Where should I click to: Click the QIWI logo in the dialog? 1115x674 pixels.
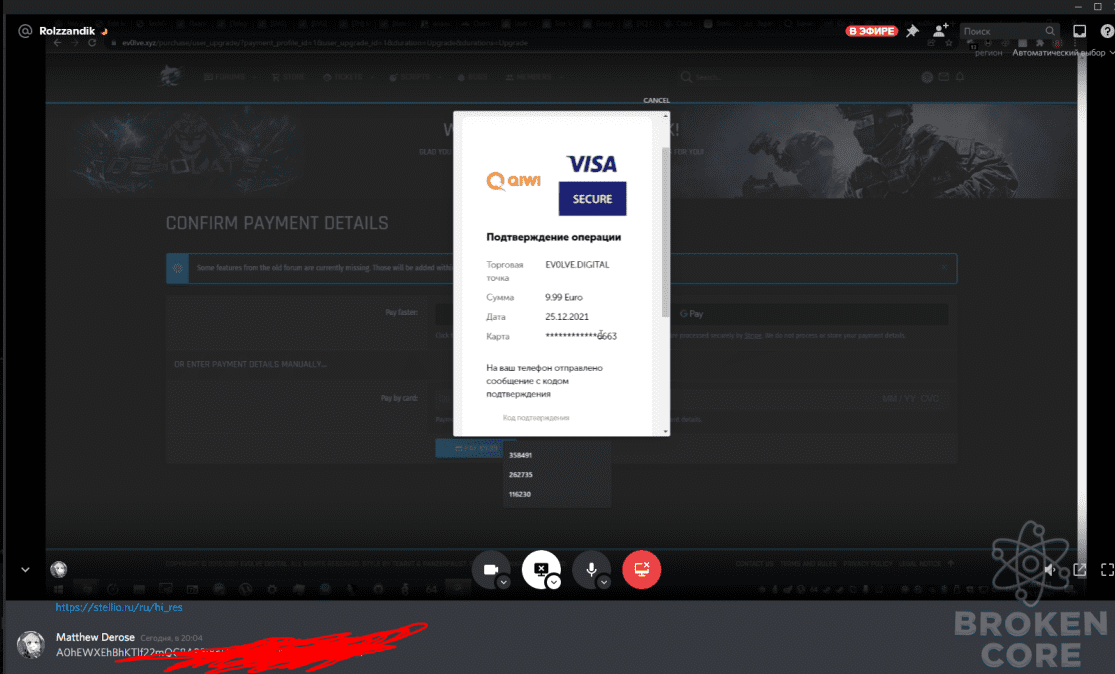click(x=513, y=181)
